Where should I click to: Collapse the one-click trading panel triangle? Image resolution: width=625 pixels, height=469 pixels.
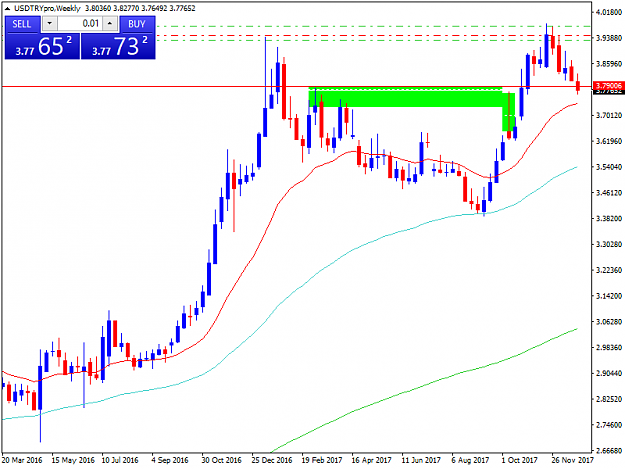click(8, 8)
